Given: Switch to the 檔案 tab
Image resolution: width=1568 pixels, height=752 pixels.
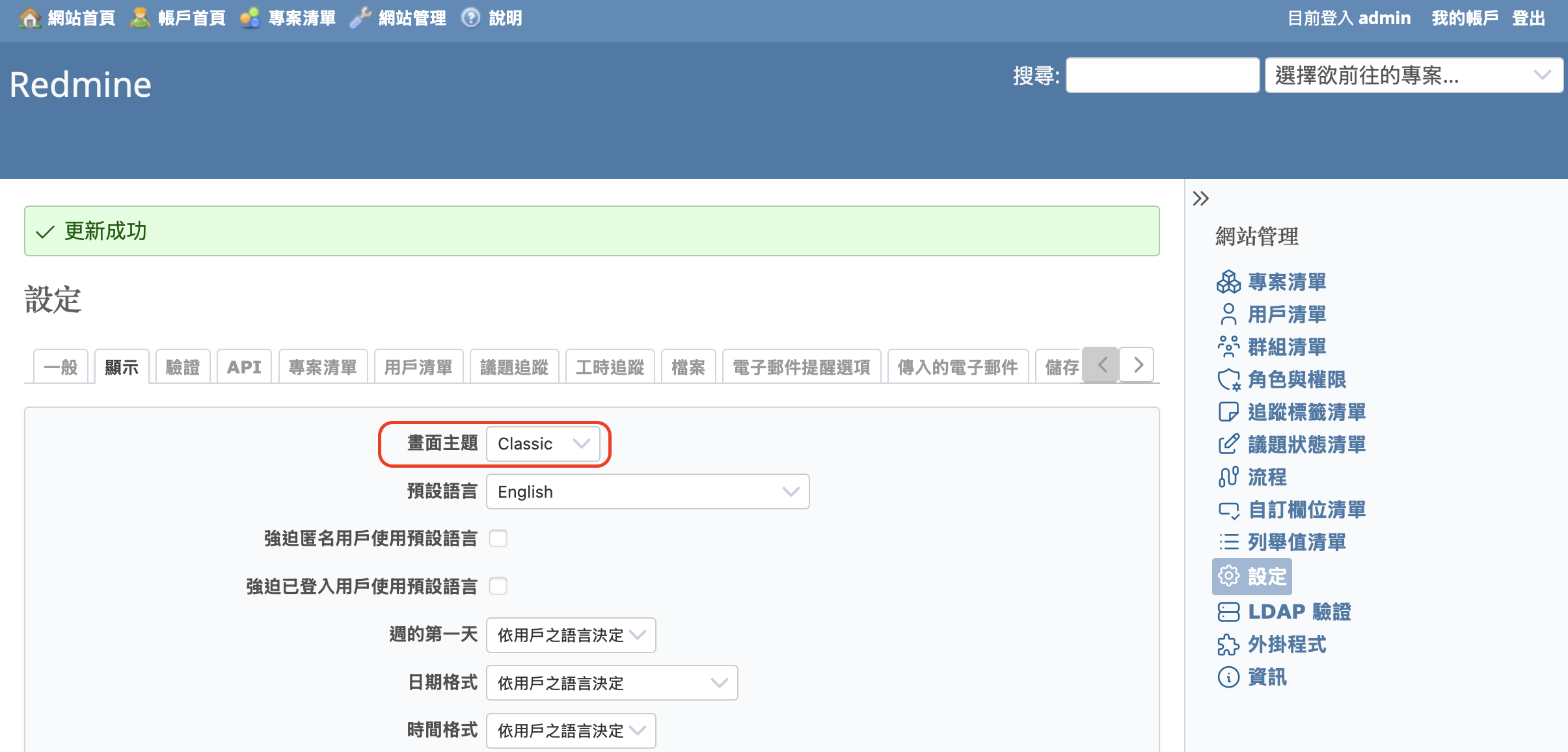Looking at the screenshot, I should click(x=688, y=367).
